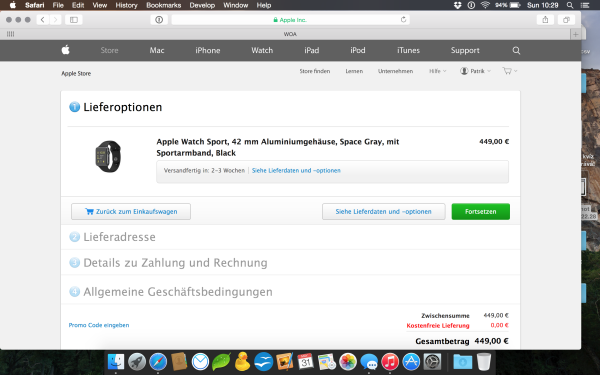Open the Bookmarks menu
This screenshot has width=600, height=375.
click(x=163, y=5)
